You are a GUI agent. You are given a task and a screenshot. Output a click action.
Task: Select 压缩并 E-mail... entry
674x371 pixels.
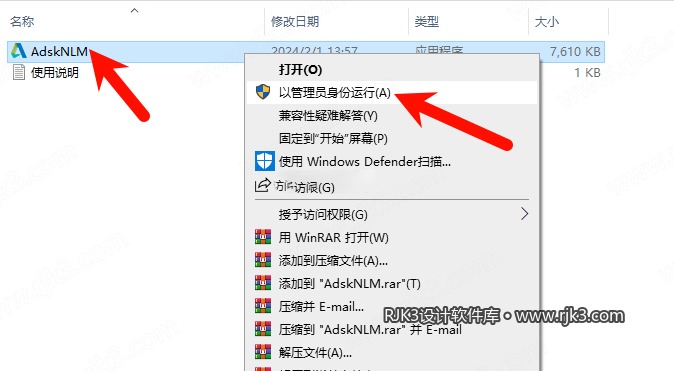[392, 307]
